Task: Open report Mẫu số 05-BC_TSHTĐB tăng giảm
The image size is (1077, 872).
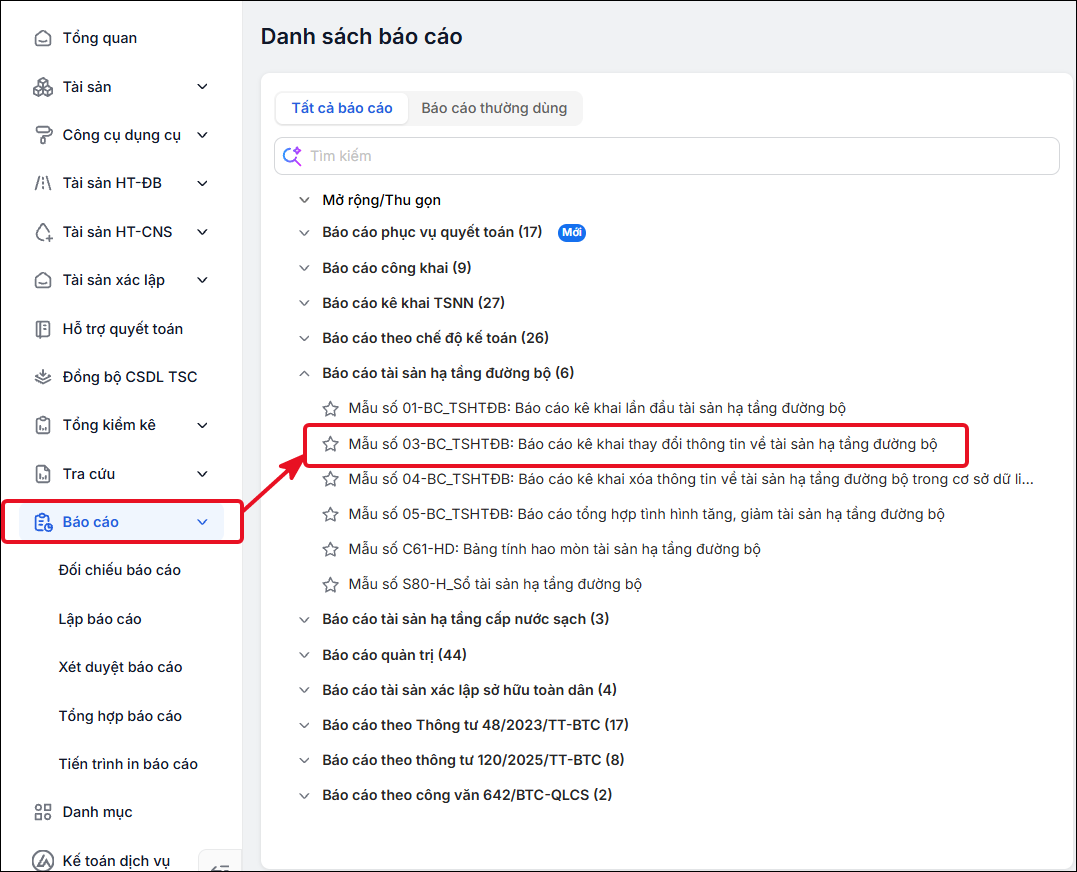Action: (646, 514)
